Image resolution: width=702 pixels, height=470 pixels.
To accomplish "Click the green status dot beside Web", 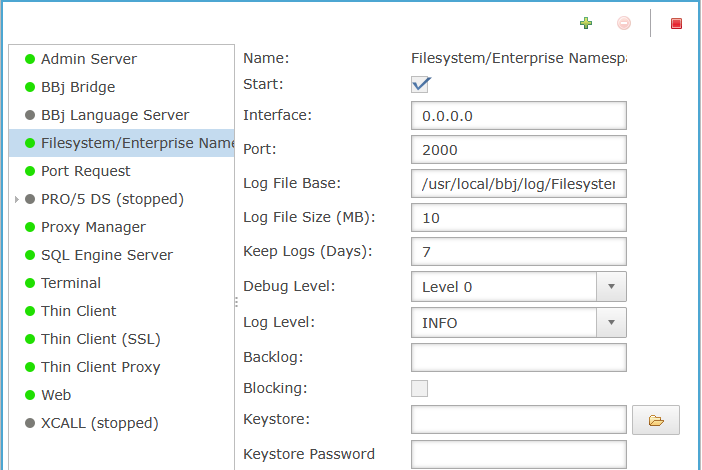I will click(30, 395).
